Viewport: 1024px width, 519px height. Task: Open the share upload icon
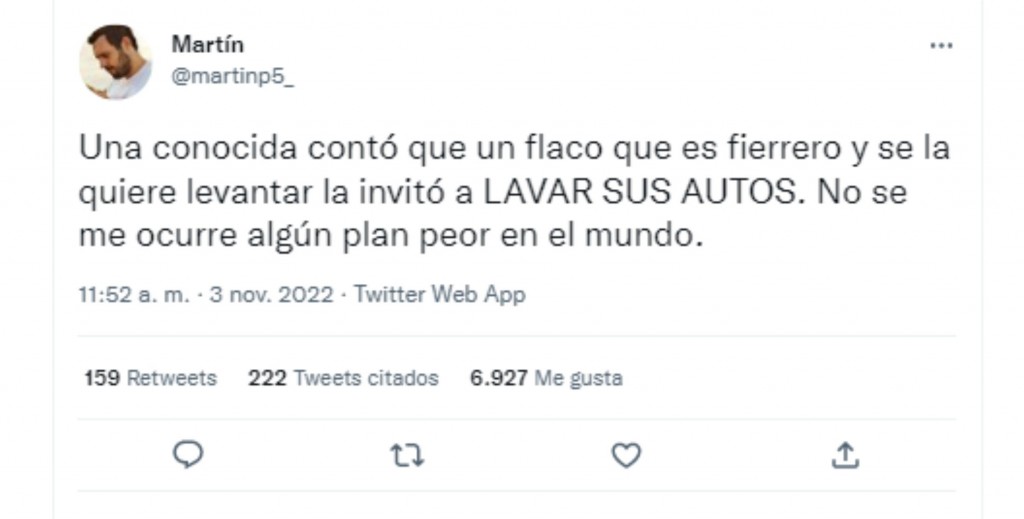pos(845,455)
